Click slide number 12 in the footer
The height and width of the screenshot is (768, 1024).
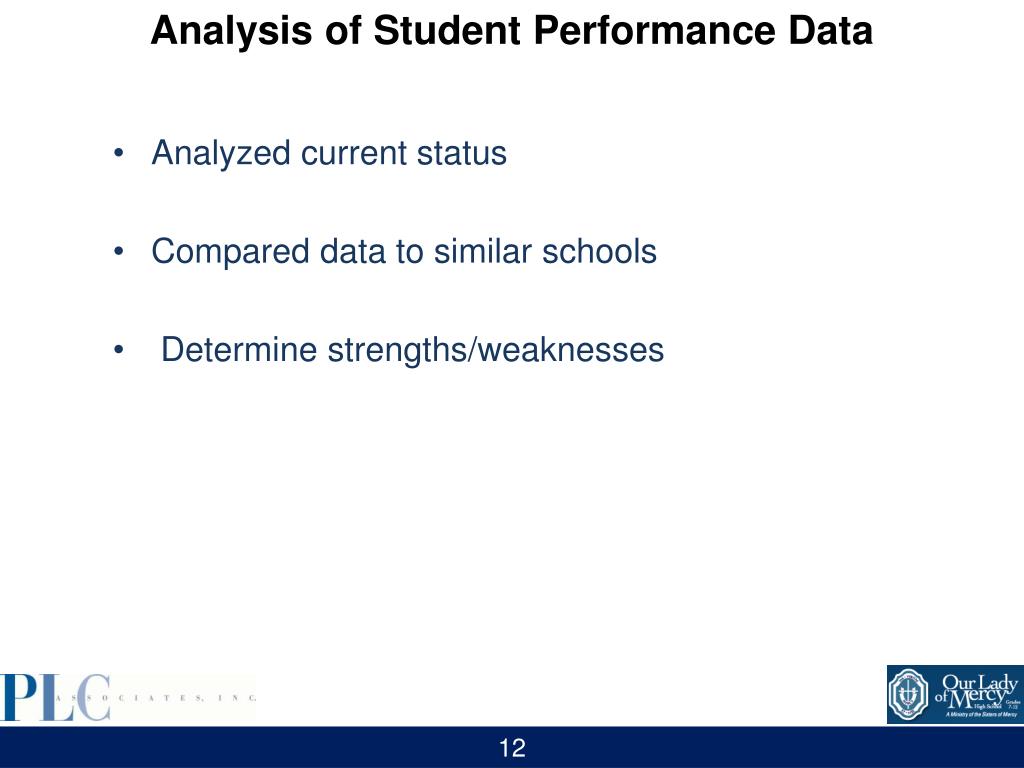pos(512,748)
